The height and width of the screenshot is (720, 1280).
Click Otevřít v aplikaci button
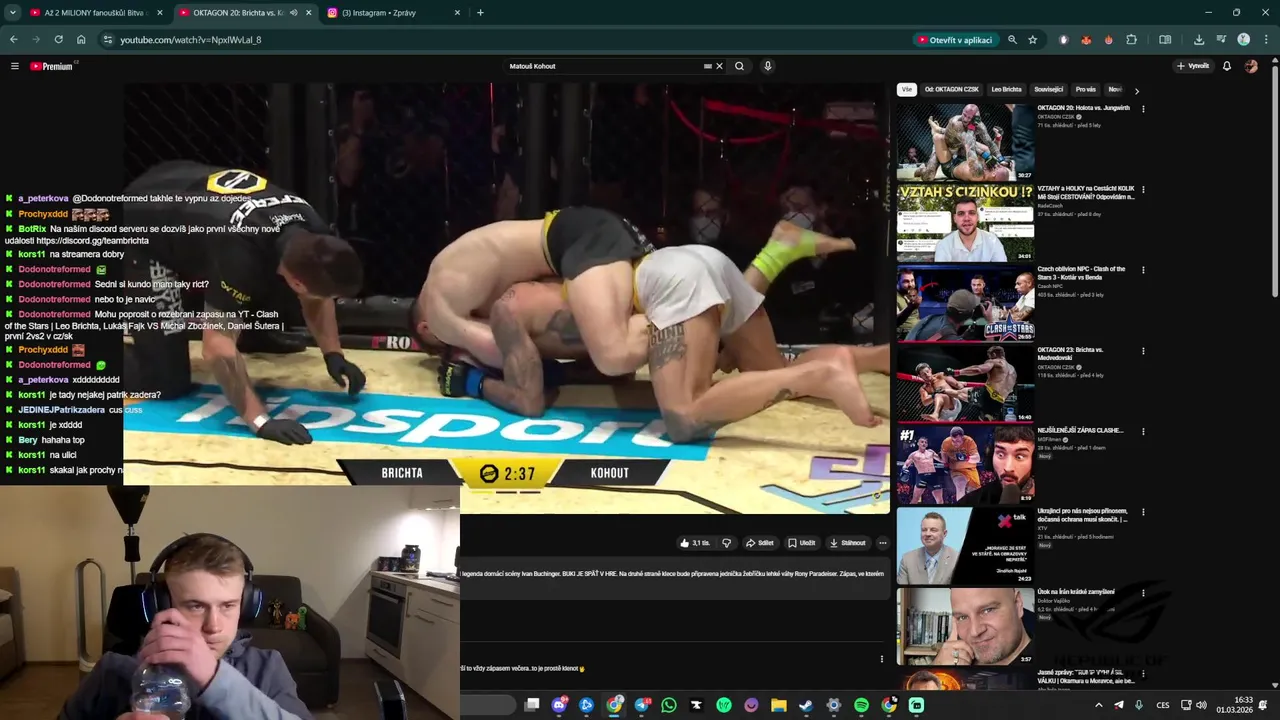[x=955, y=40]
